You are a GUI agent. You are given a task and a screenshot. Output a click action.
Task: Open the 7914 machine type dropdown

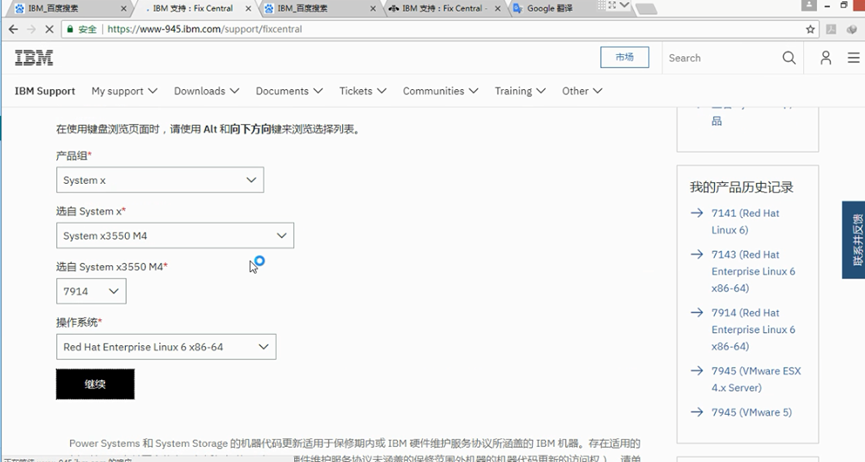tap(91, 291)
